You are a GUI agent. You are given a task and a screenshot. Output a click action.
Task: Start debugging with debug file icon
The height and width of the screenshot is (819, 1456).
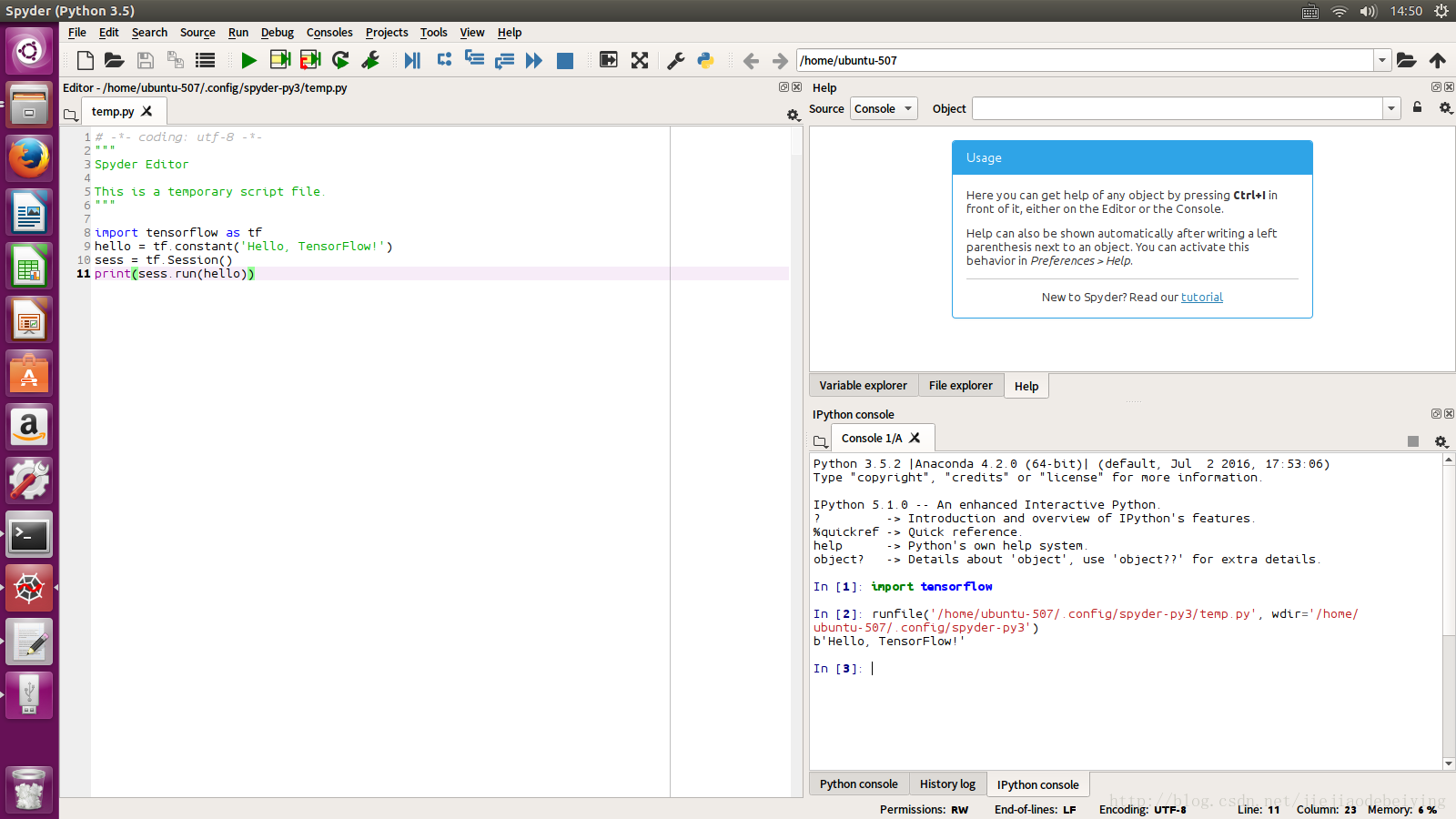tap(412, 60)
